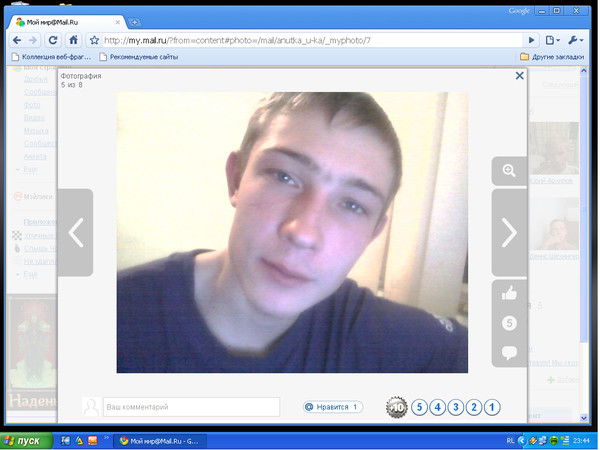The height and width of the screenshot is (450, 600).
Task: Bookmark page with star icon
Action: 94,40
